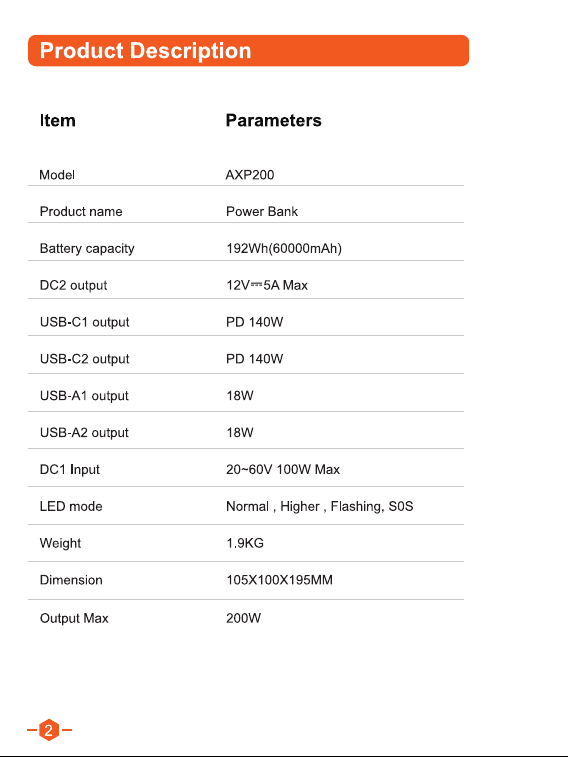Screen dimensions: 568x757
Task: Select the USB-C1 output label
Action: coord(84,322)
